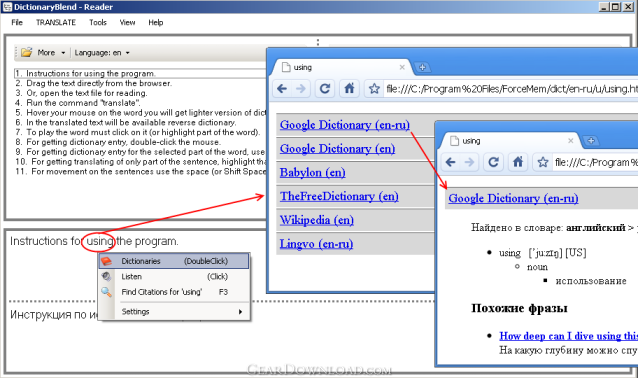638x378 pixels.
Task: Maximize the DictionaryBlend Reader window
Action: tap(616, 7)
